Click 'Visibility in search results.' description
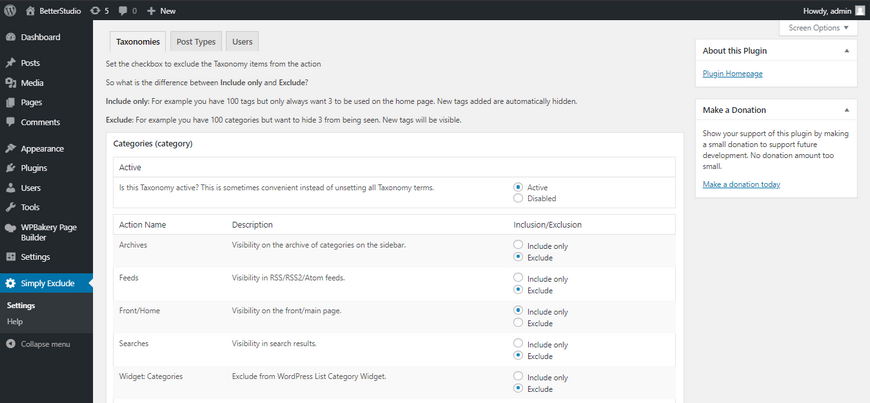The height and width of the screenshot is (403, 870). 274,343
